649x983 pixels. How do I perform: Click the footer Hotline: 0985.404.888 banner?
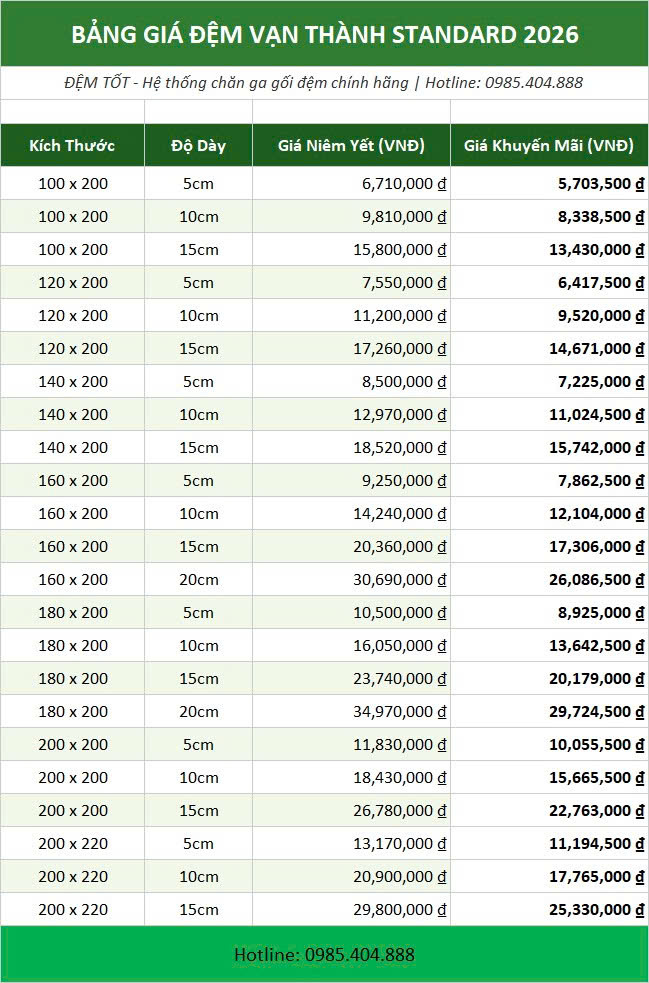324,954
